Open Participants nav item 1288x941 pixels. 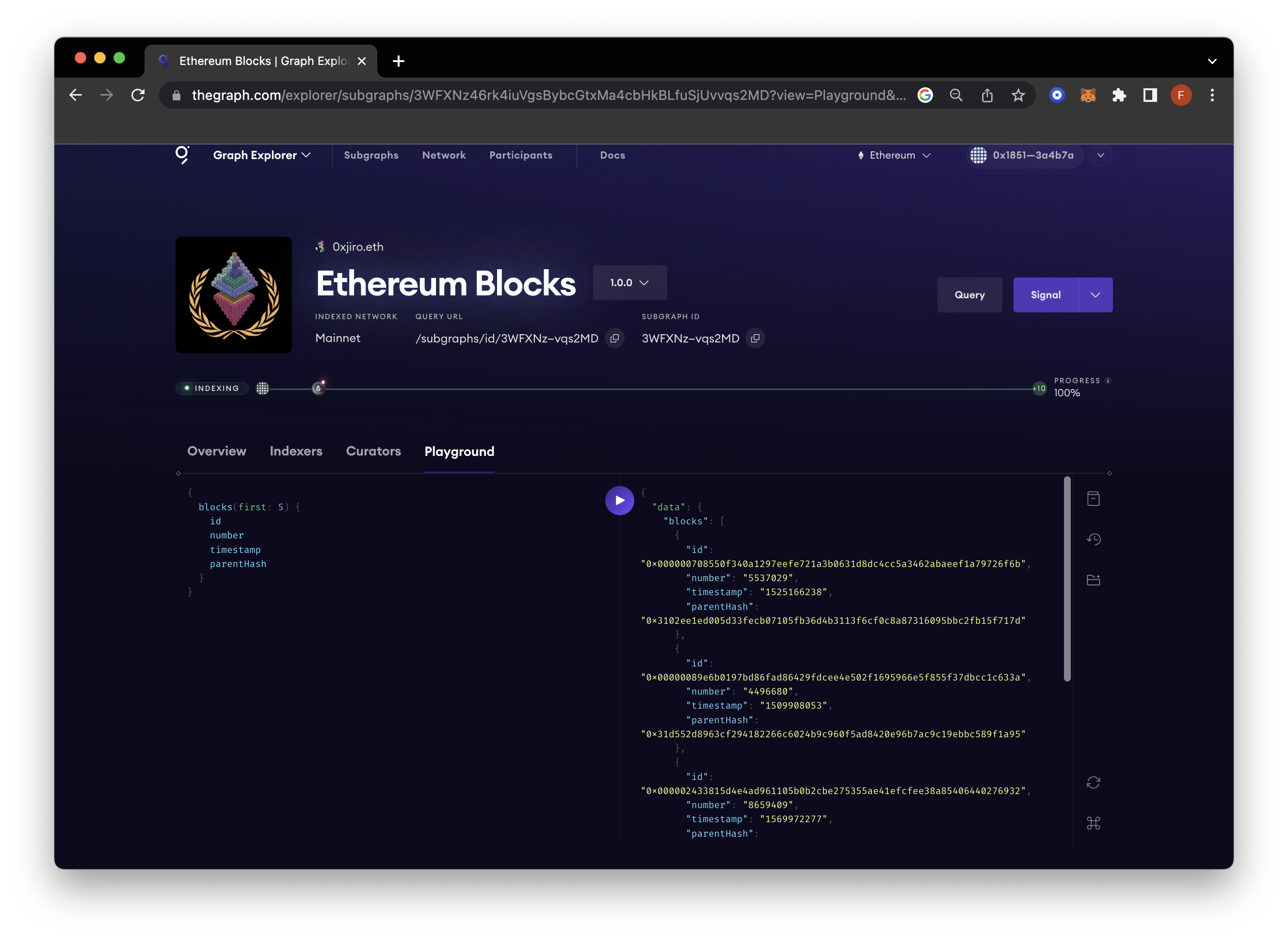coord(520,155)
